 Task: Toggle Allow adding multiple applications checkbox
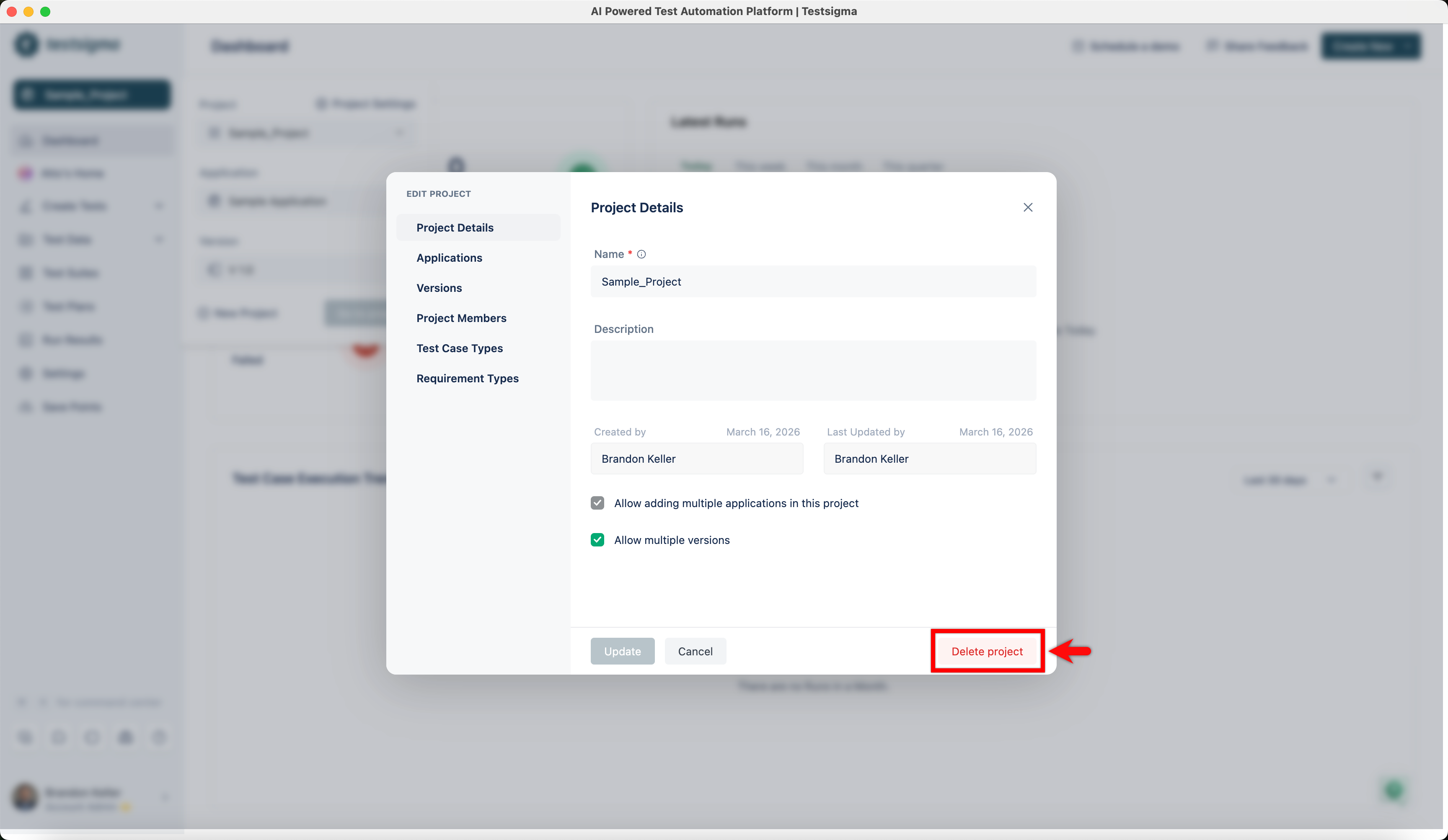pos(597,503)
